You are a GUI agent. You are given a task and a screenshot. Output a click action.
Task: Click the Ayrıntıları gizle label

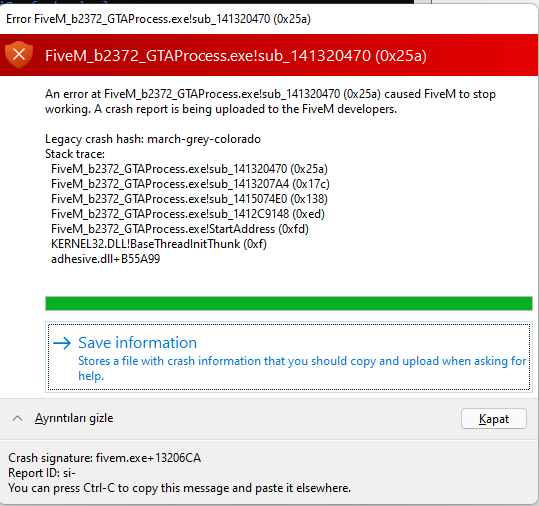(x=74, y=418)
